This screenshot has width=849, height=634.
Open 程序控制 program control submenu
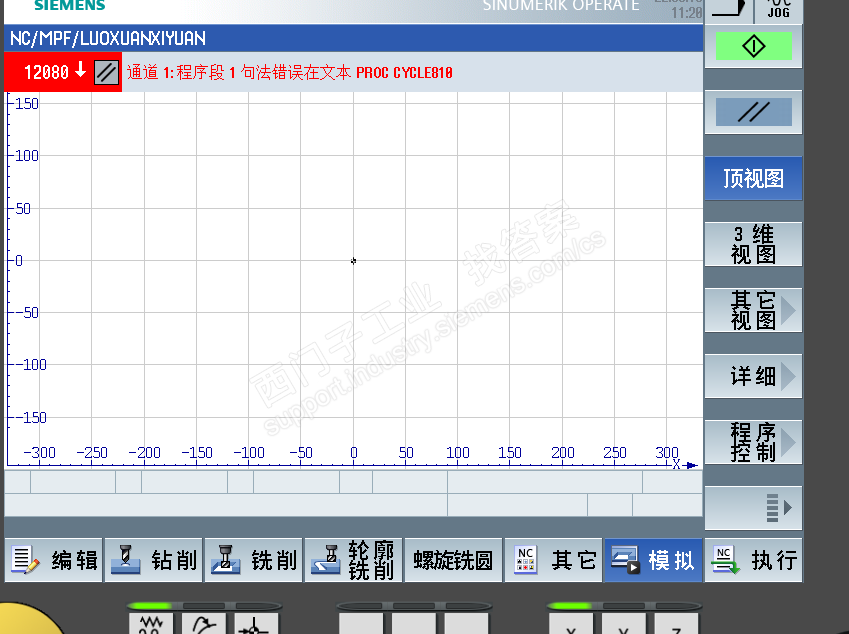click(x=753, y=442)
